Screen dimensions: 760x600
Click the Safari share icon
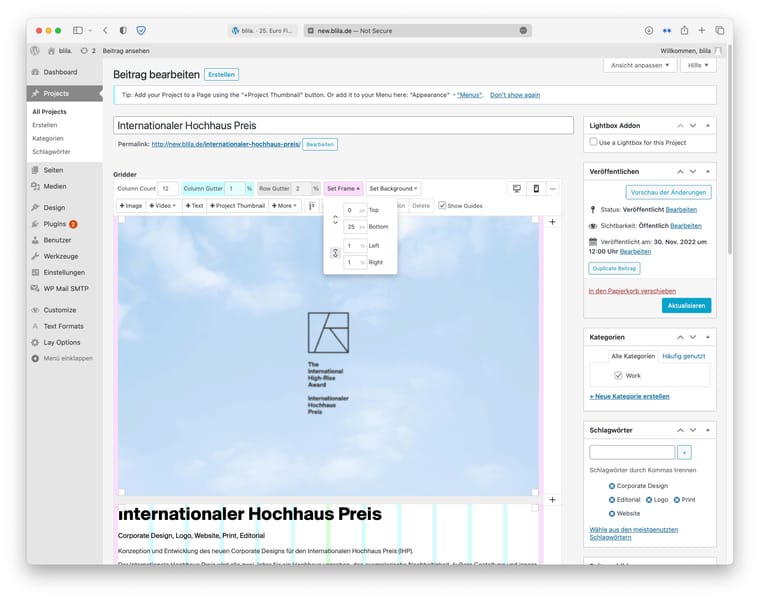[685, 31]
